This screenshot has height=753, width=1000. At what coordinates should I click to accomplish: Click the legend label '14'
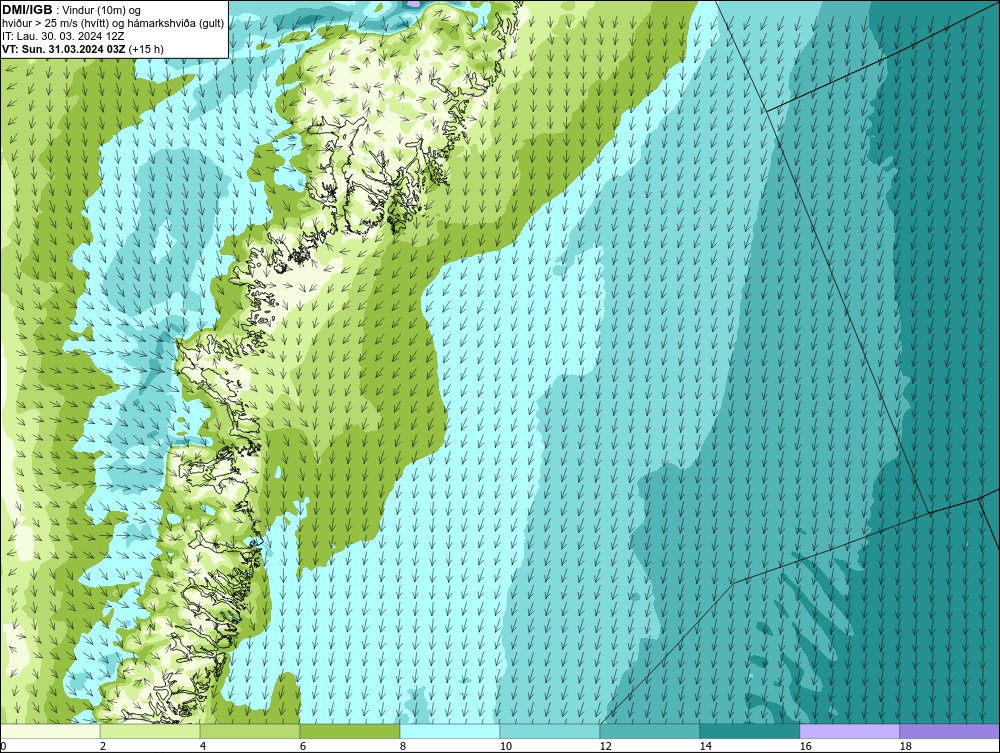(x=705, y=746)
